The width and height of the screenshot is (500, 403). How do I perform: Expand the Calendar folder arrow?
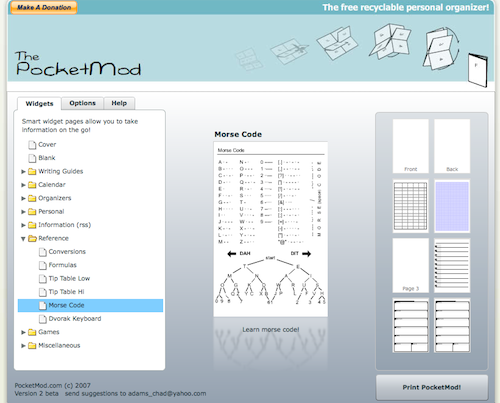[23, 185]
